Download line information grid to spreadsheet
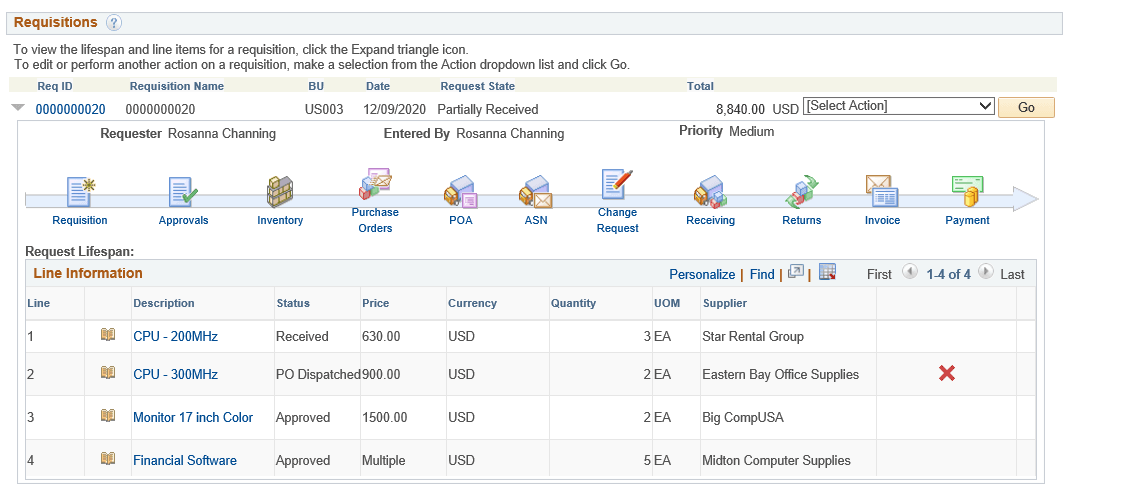1140x504 pixels. click(x=827, y=272)
